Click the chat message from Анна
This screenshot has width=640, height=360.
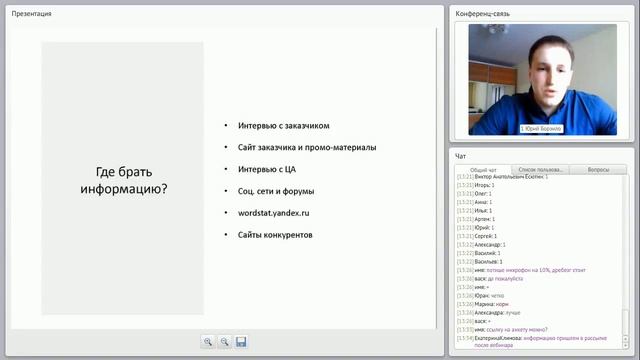tap(475, 202)
